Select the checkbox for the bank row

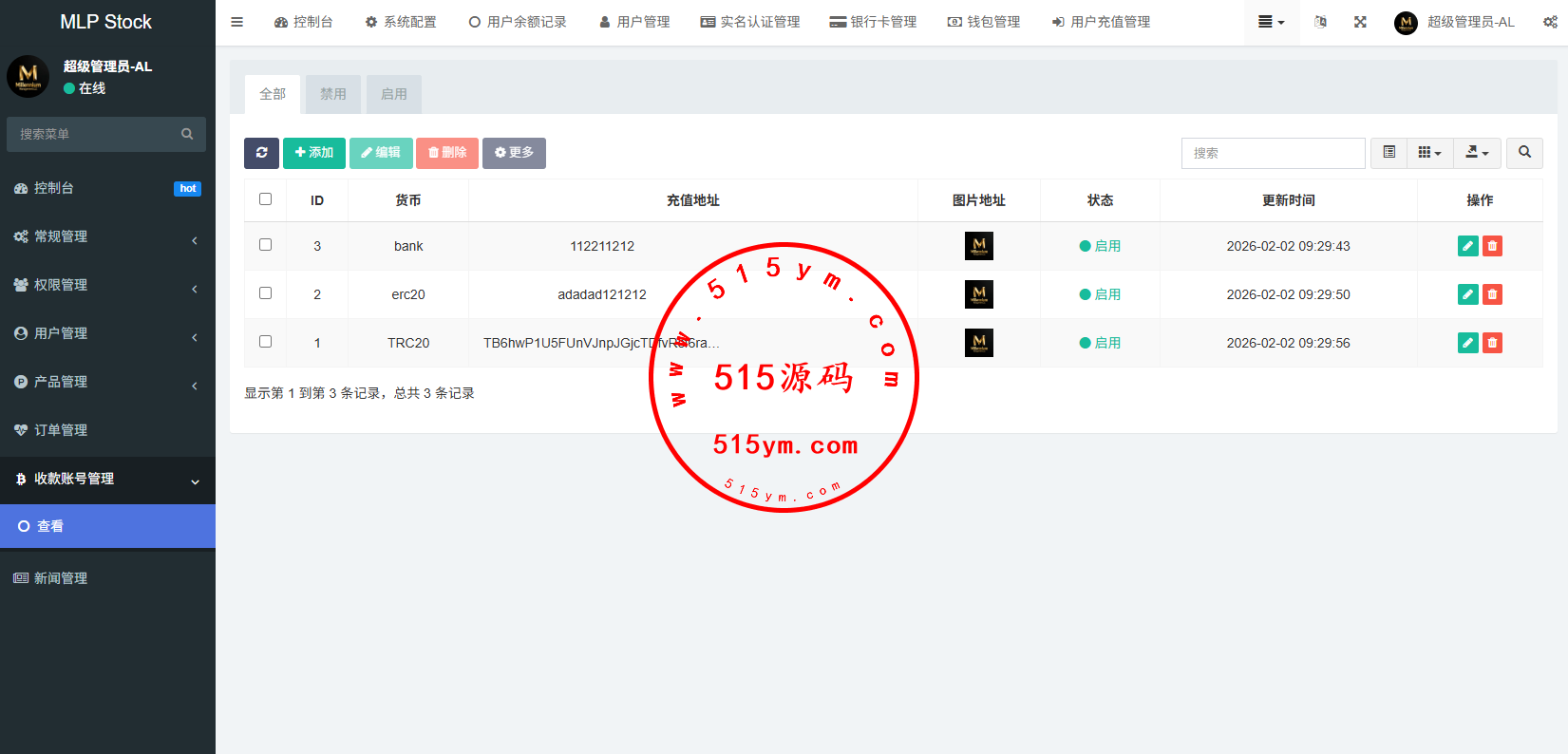pyautogui.click(x=266, y=245)
